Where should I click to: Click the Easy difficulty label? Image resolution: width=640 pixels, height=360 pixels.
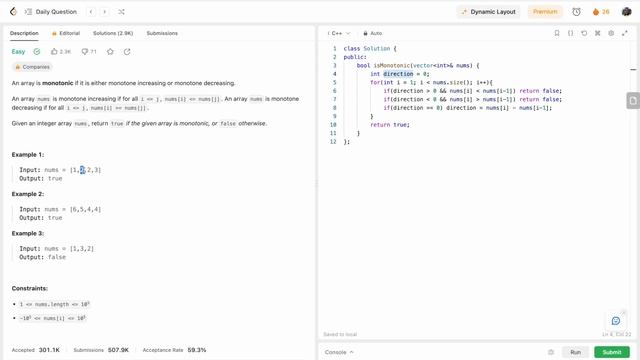pos(18,51)
